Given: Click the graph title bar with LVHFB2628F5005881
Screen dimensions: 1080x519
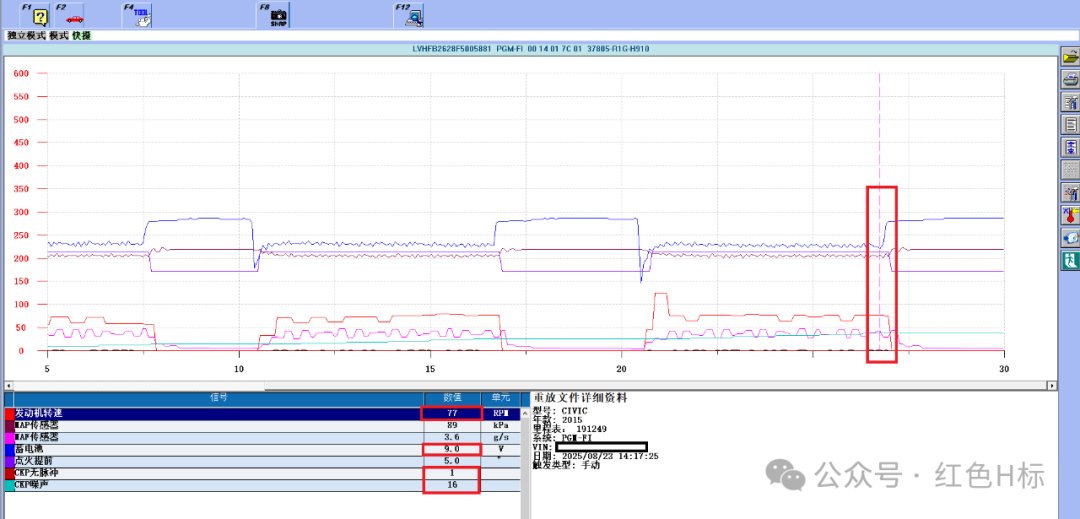Looking at the screenshot, I should pyautogui.click(x=530, y=49).
